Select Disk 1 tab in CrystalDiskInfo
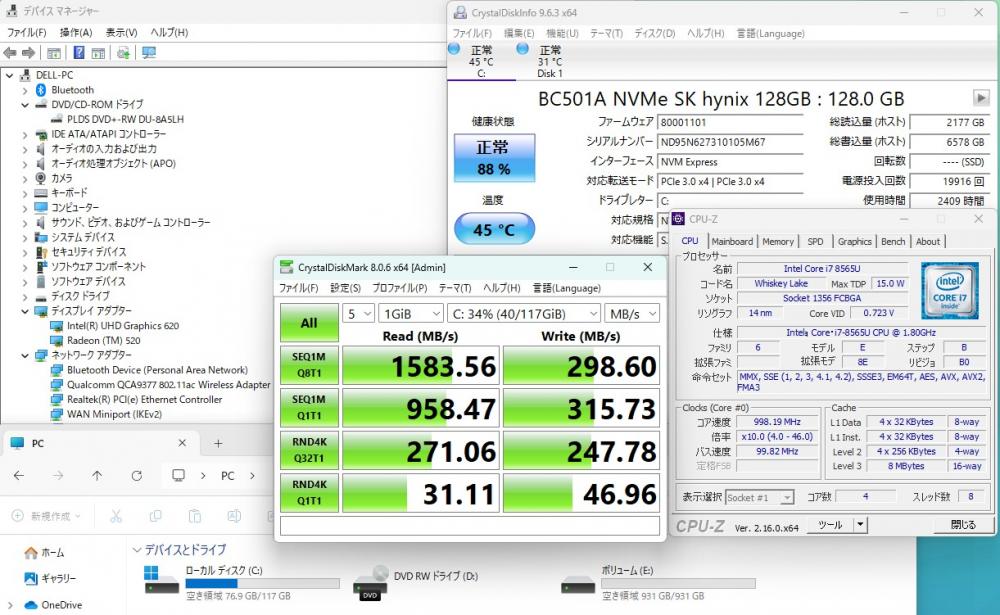The width and height of the screenshot is (1000, 615). click(550, 62)
